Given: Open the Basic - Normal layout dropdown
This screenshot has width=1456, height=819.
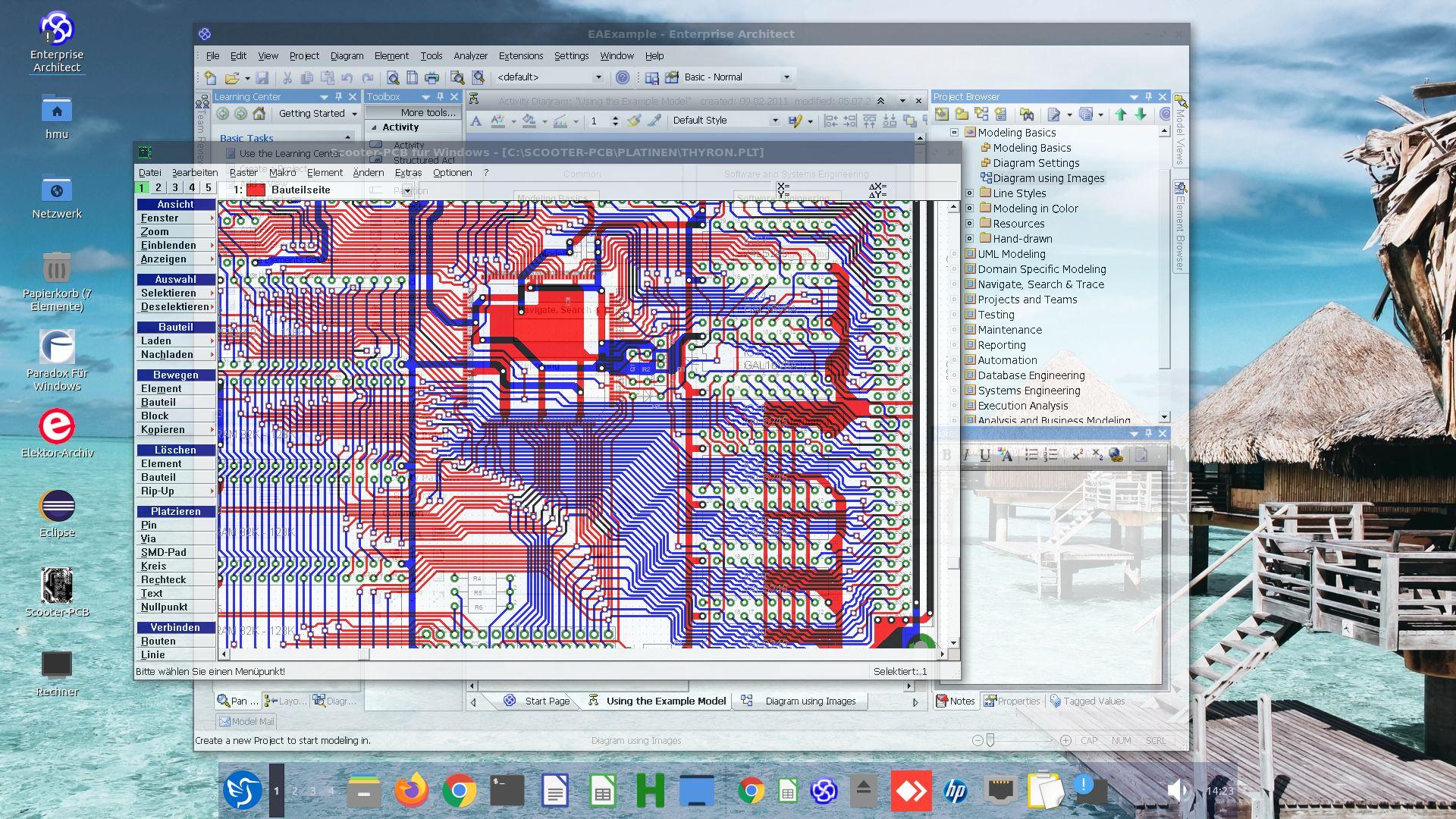Looking at the screenshot, I should (786, 77).
